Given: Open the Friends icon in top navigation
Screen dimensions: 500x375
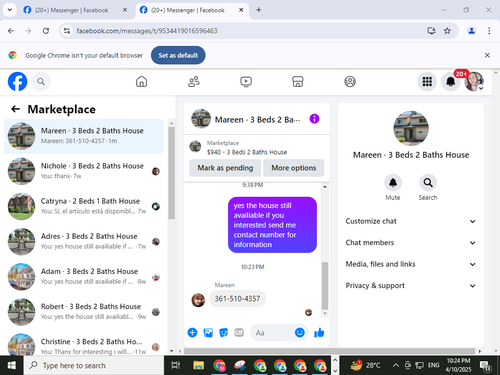Looking at the screenshot, I should [x=194, y=81].
